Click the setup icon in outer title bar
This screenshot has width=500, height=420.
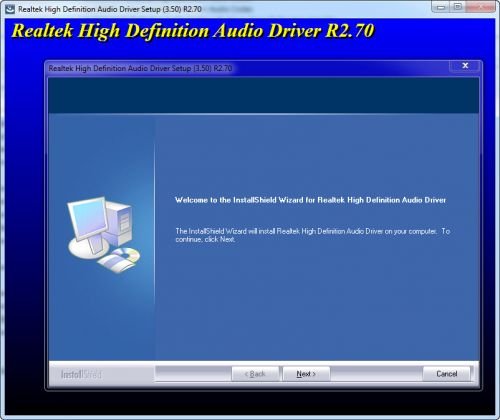[10, 9]
